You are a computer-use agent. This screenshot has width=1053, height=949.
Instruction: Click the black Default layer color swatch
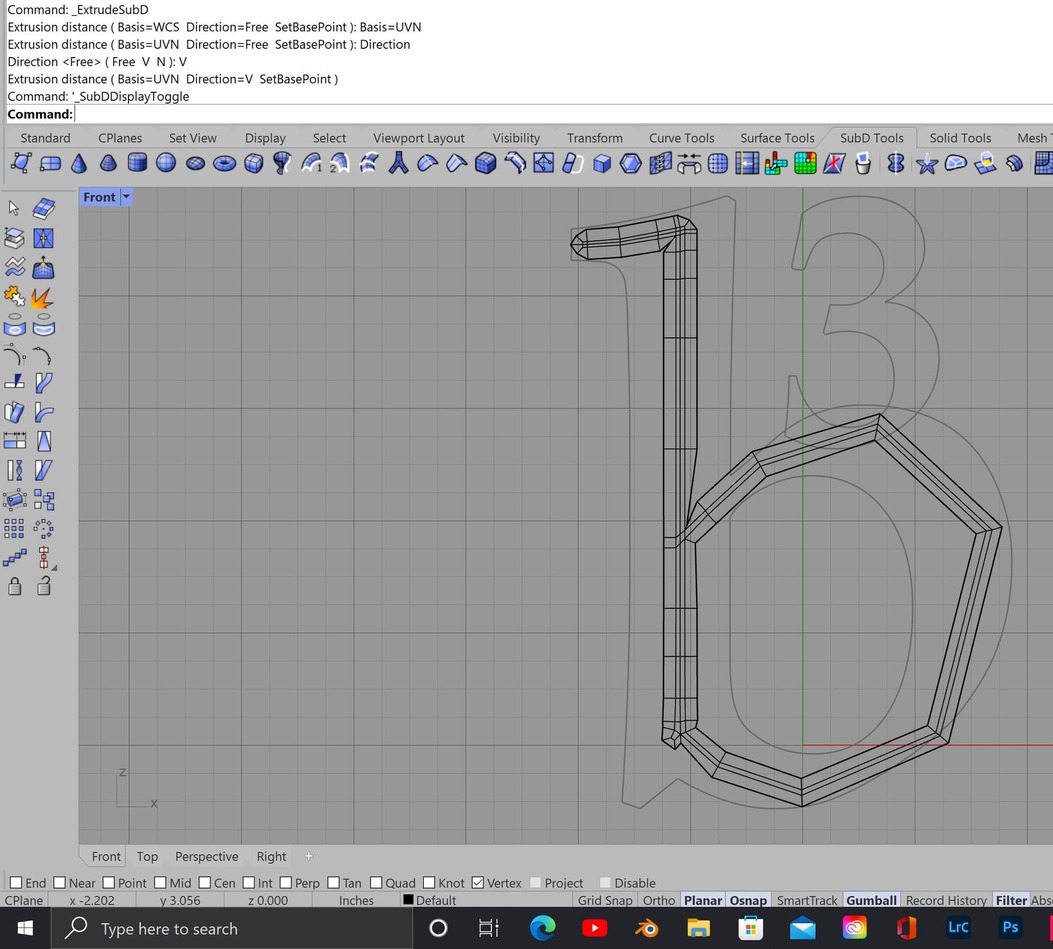(408, 900)
